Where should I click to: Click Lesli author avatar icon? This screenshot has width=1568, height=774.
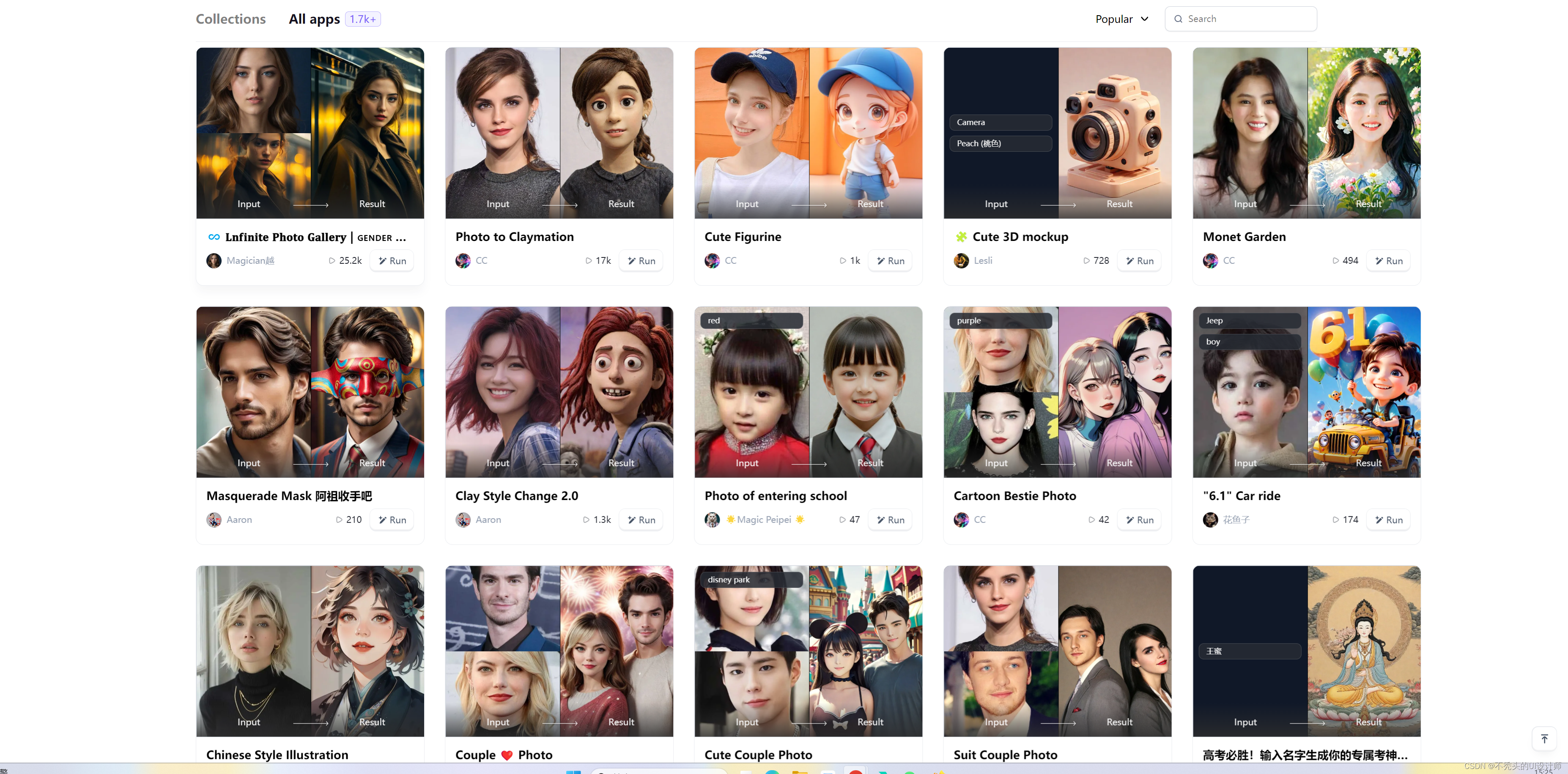click(961, 261)
